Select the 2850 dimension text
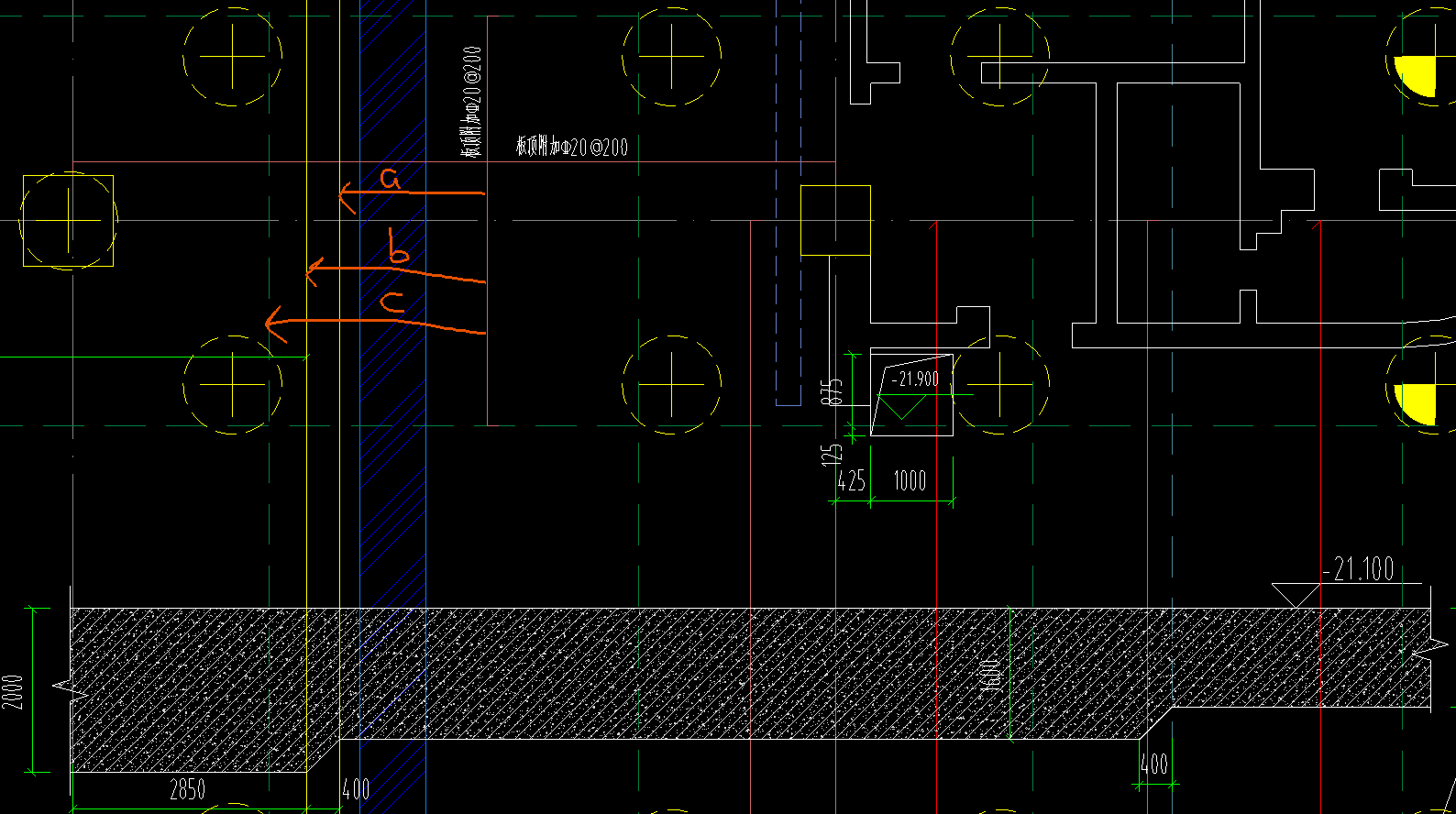1456x814 pixels. 188,789
